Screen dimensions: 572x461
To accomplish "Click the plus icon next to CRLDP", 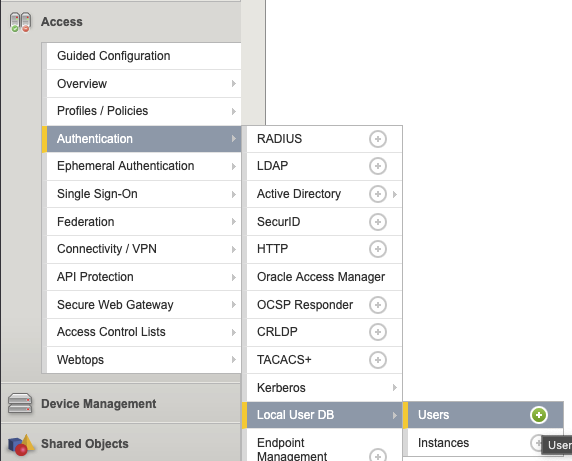I will [378, 332].
